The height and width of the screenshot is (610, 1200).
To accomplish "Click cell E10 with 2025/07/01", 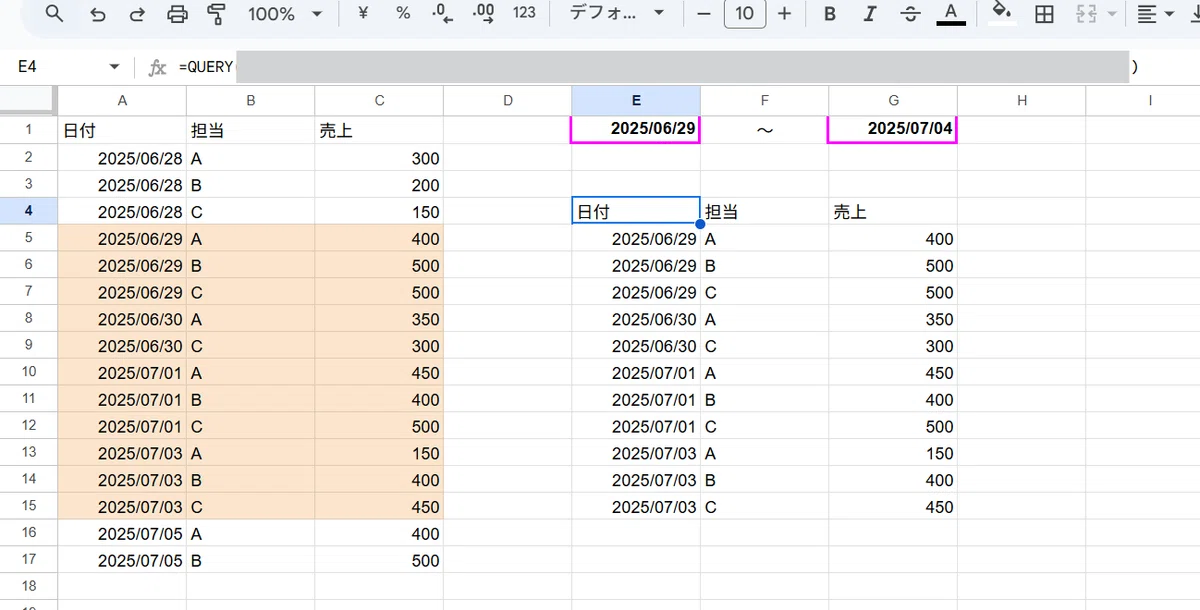I will [636, 372].
